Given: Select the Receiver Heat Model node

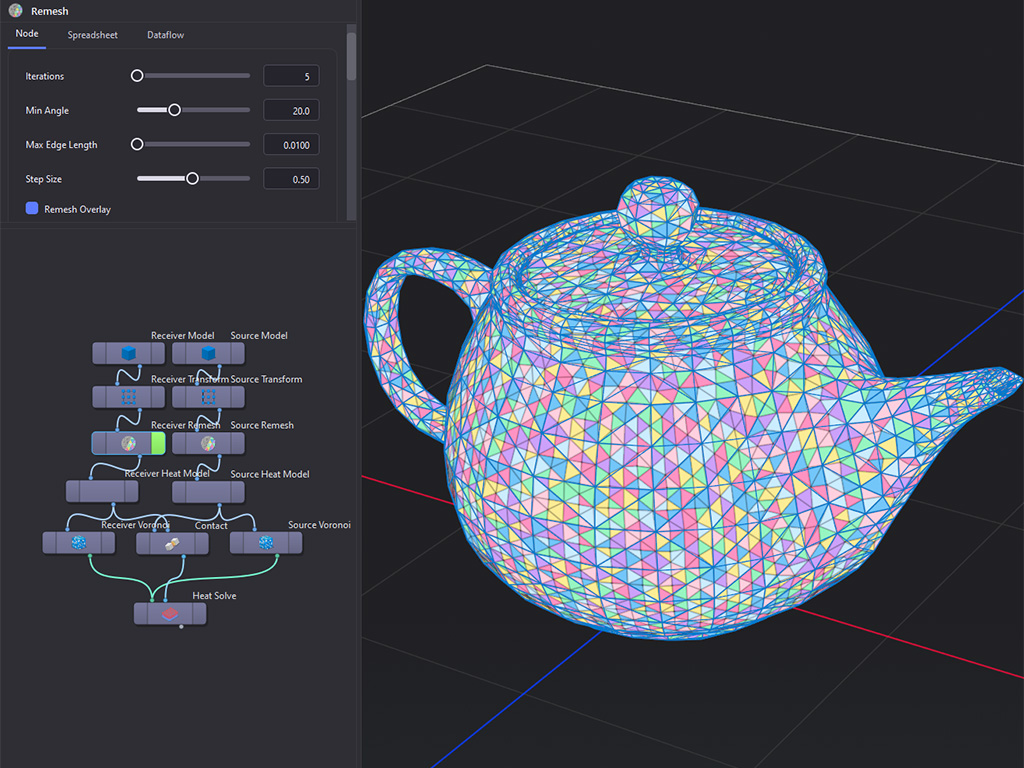Looking at the screenshot, I should [103, 491].
